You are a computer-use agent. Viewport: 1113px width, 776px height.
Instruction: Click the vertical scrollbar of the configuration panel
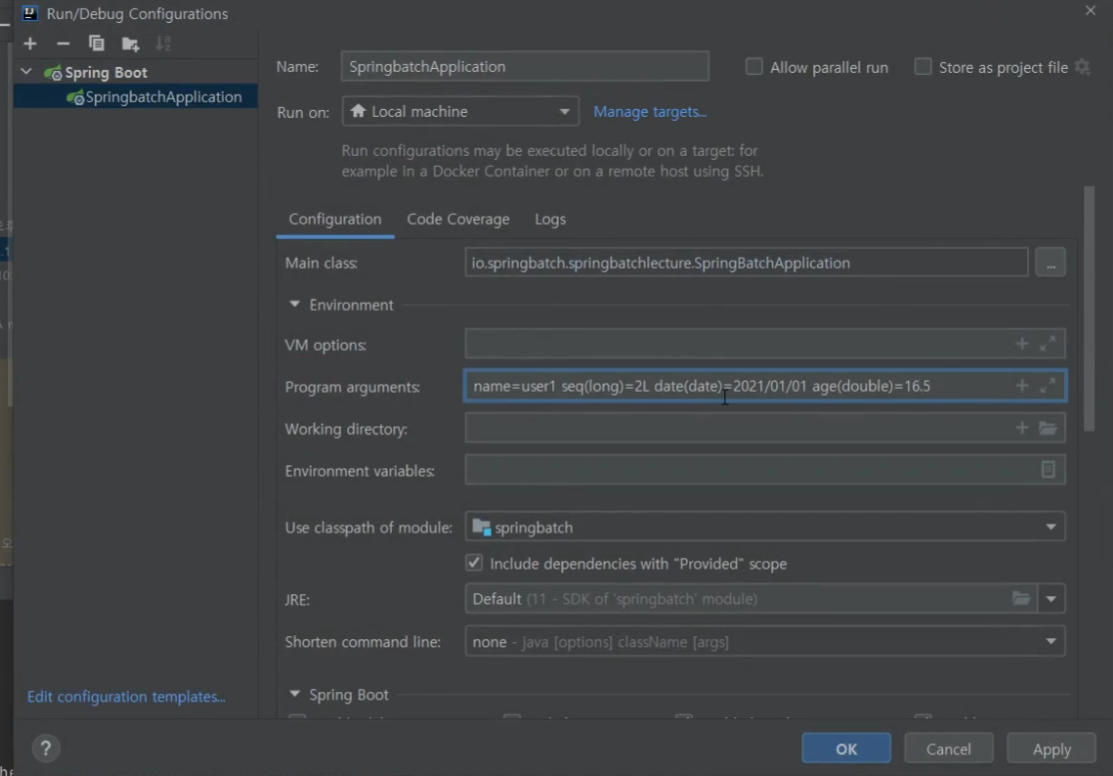tap(1089, 309)
